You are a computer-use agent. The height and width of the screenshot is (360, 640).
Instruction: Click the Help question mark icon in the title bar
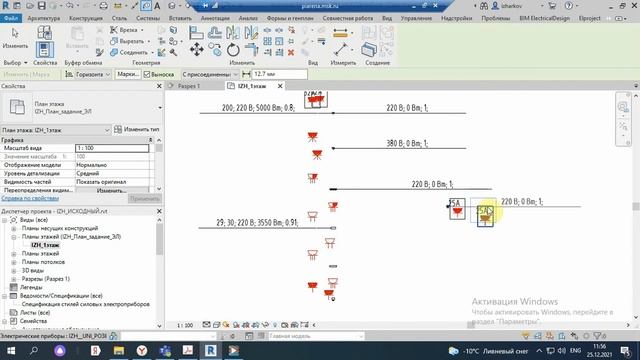(569, 6)
